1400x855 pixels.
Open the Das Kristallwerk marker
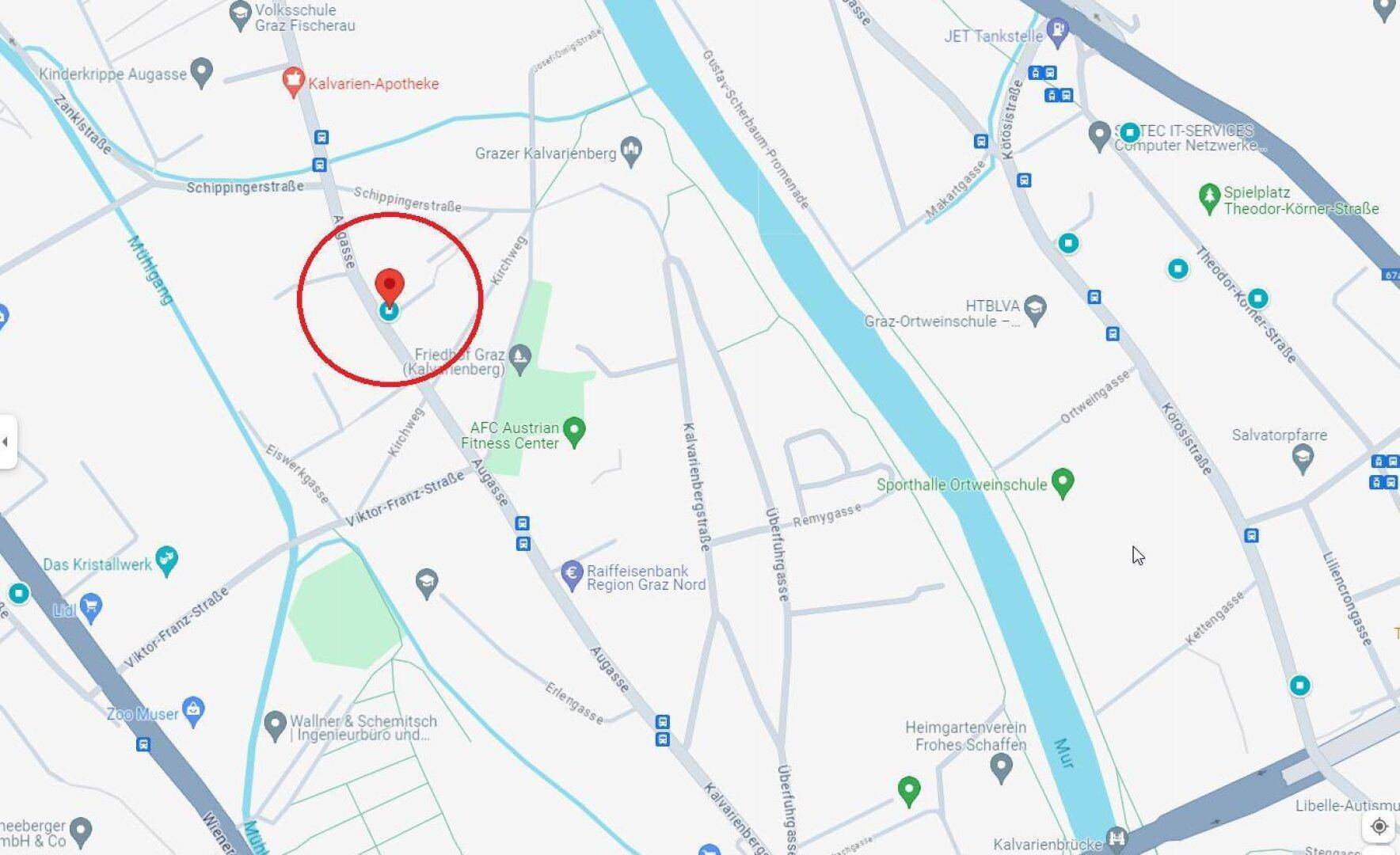click(x=166, y=560)
